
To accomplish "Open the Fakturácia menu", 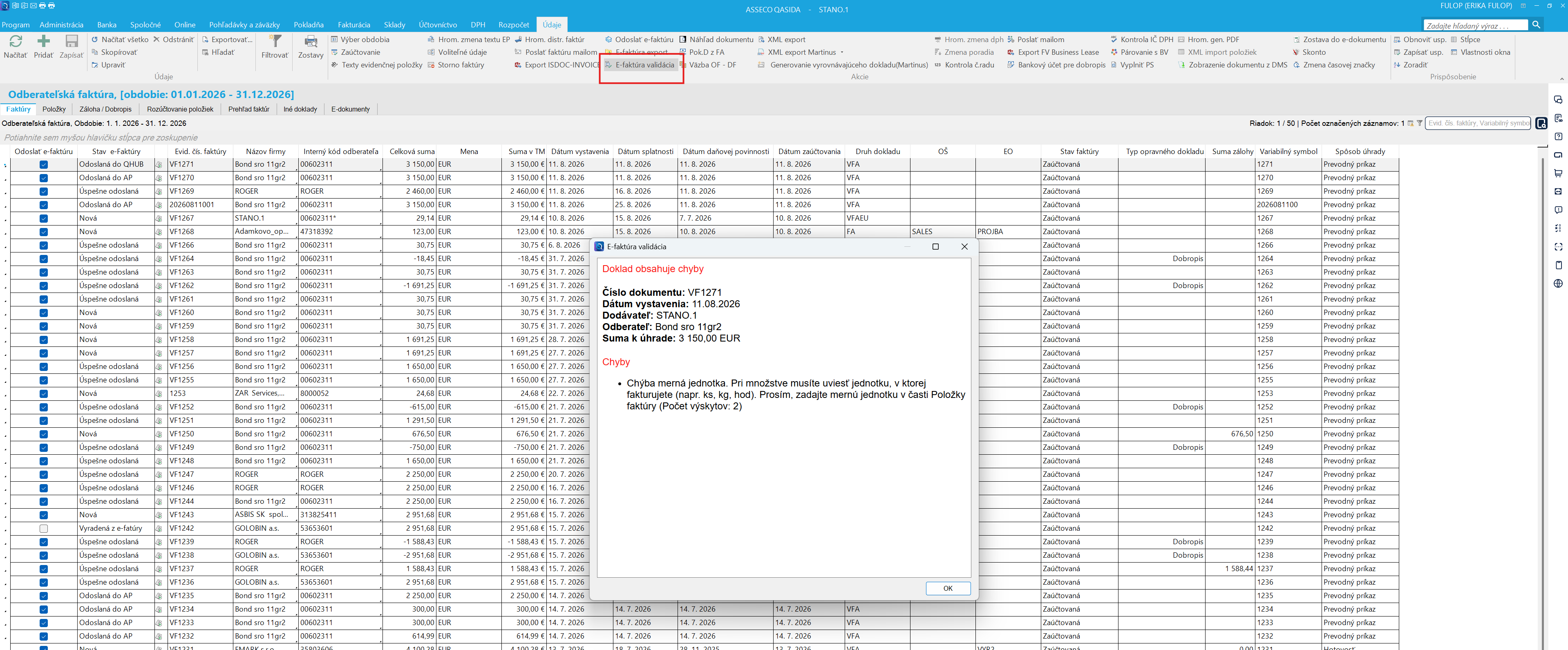I will pos(353,25).
